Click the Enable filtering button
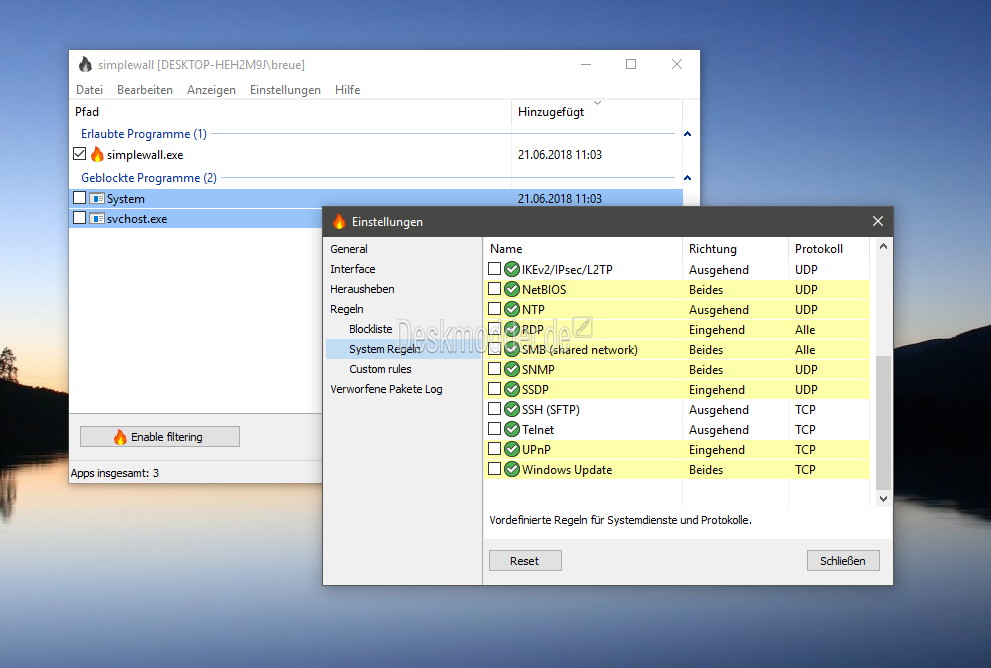991x668 pixels. [x=160, y=437]
